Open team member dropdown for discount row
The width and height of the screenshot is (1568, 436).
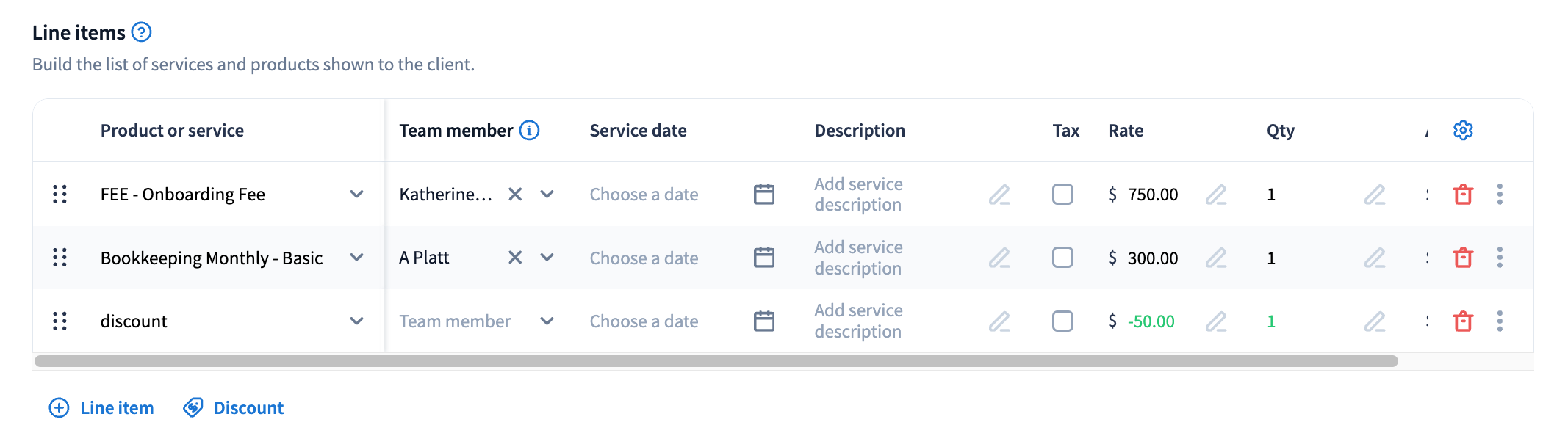[x=547, y=321]
